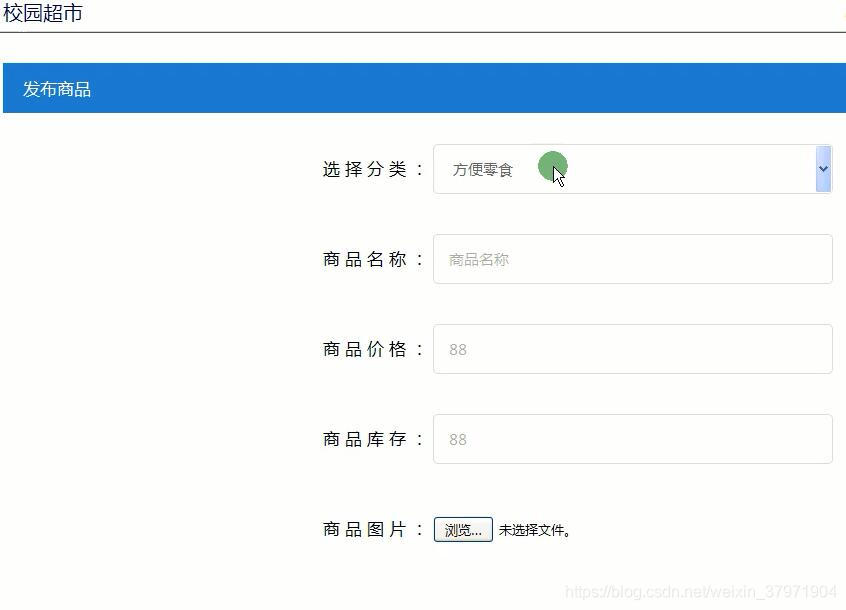Click the 发布商品 panel header text

pos(57,89)
